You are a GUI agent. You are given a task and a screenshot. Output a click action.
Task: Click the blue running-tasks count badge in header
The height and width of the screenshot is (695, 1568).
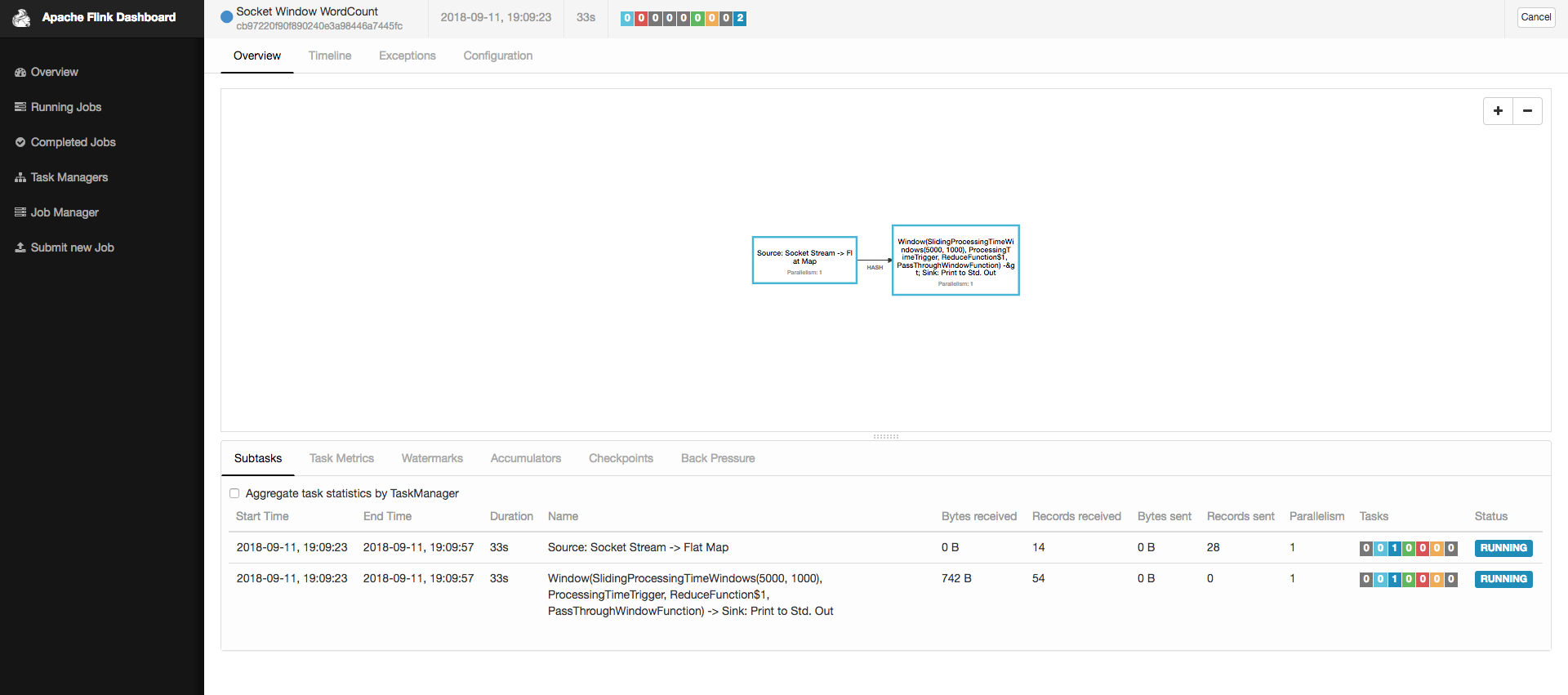(x=740, y=18)
